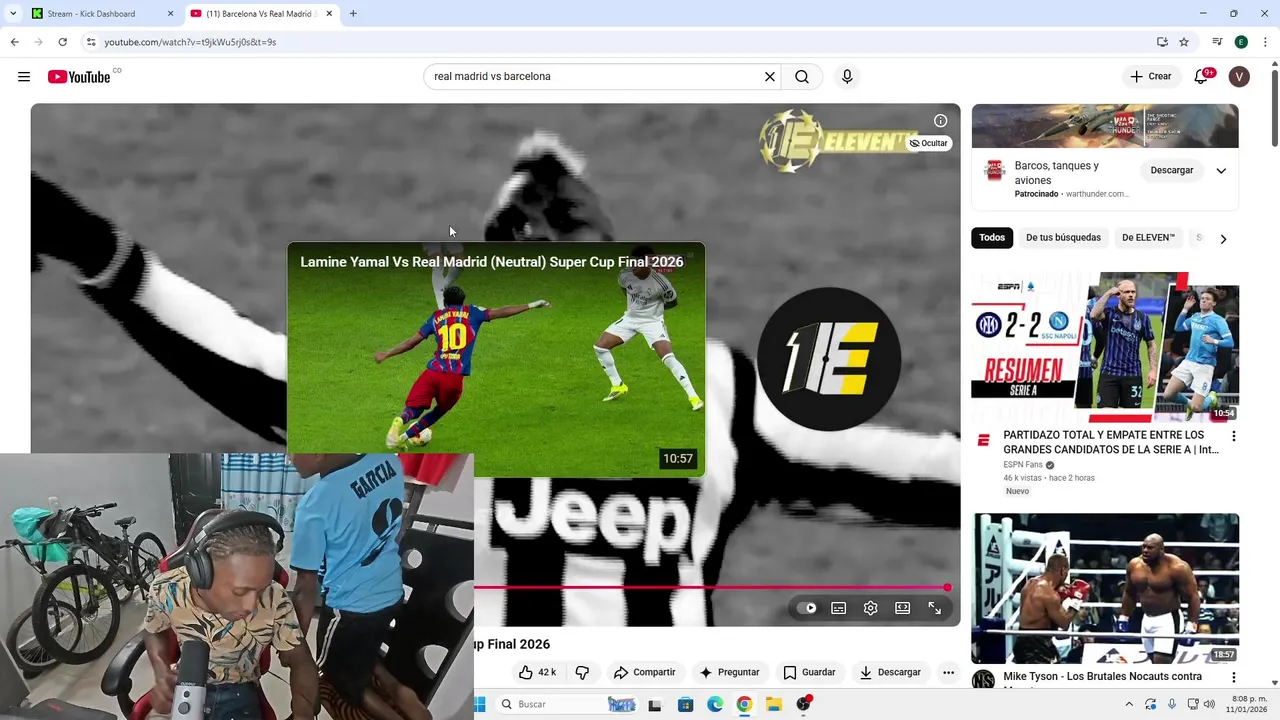Image resolution: width=1280 pixels, height=720 pixels.
Task: Open ESPN Fans channel link
Action: 1023,465
